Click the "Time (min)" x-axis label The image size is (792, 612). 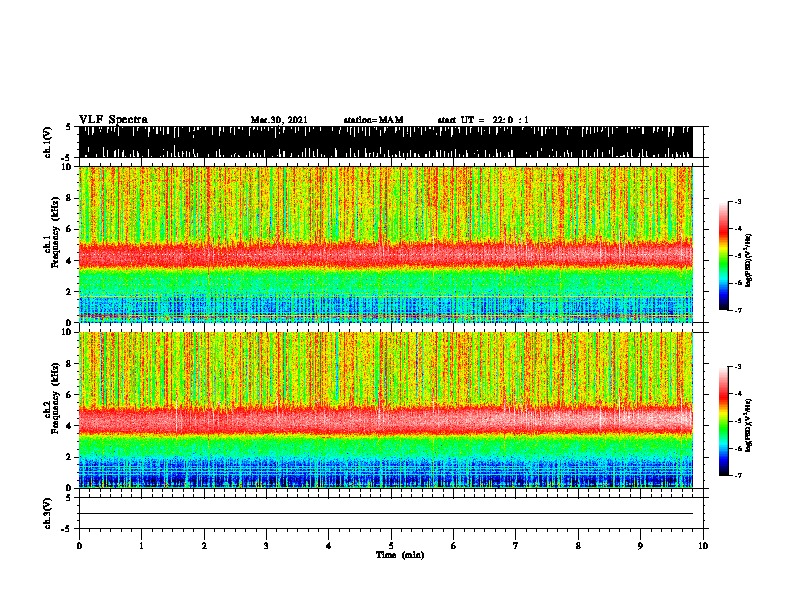[x=400, y=555]
